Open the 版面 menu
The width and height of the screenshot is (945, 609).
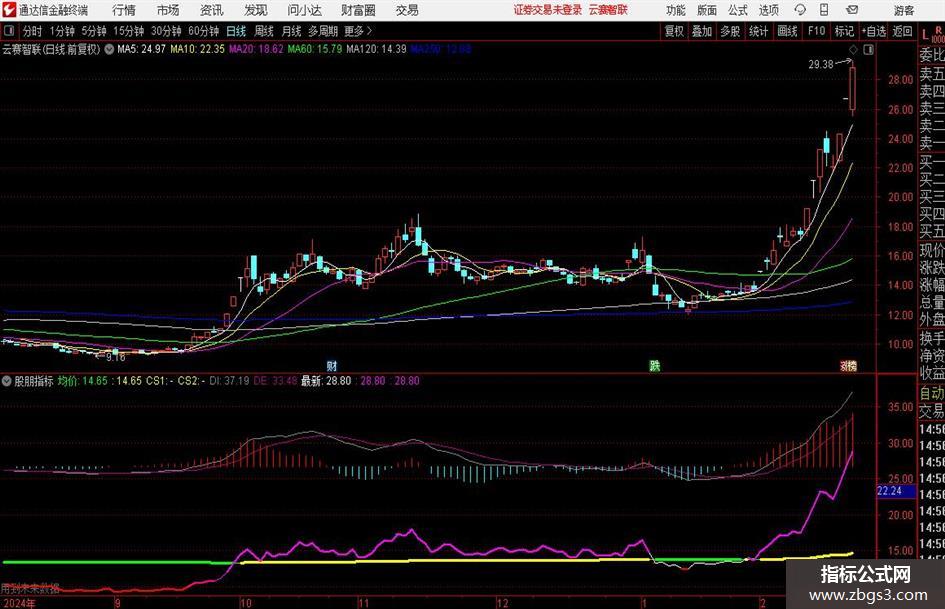pyautogui.click(x=706, y=10)
